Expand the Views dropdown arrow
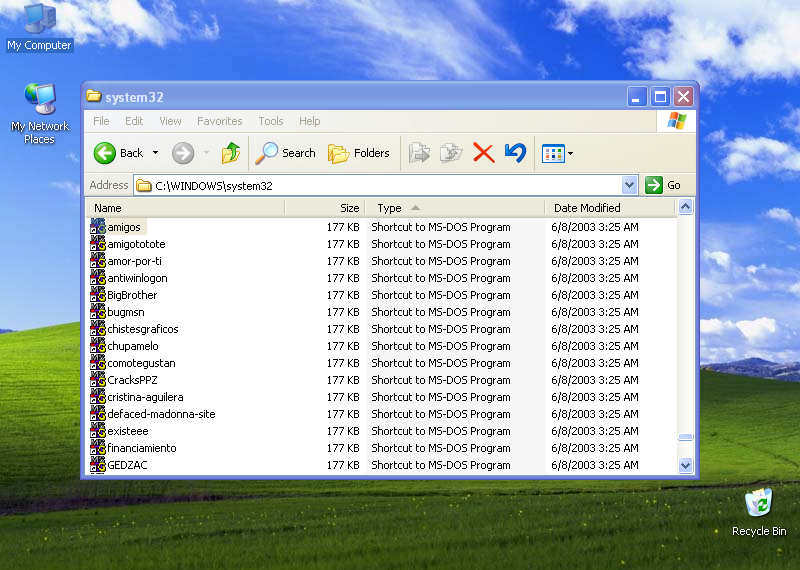The width and height of the screenshot is (800, 570). coord(570,153)
